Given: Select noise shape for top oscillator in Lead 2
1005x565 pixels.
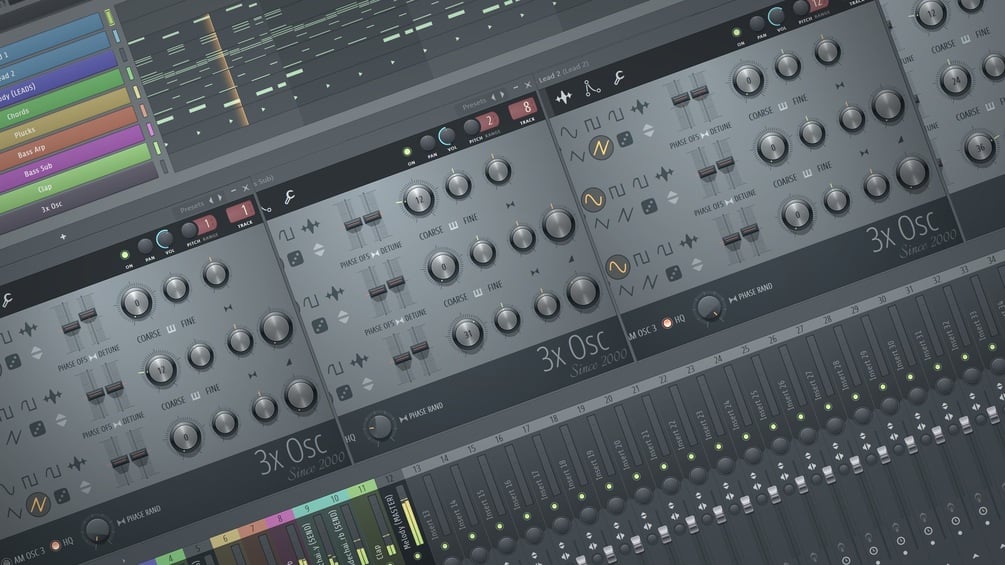Looking at the screenshot, I should 640,107.
